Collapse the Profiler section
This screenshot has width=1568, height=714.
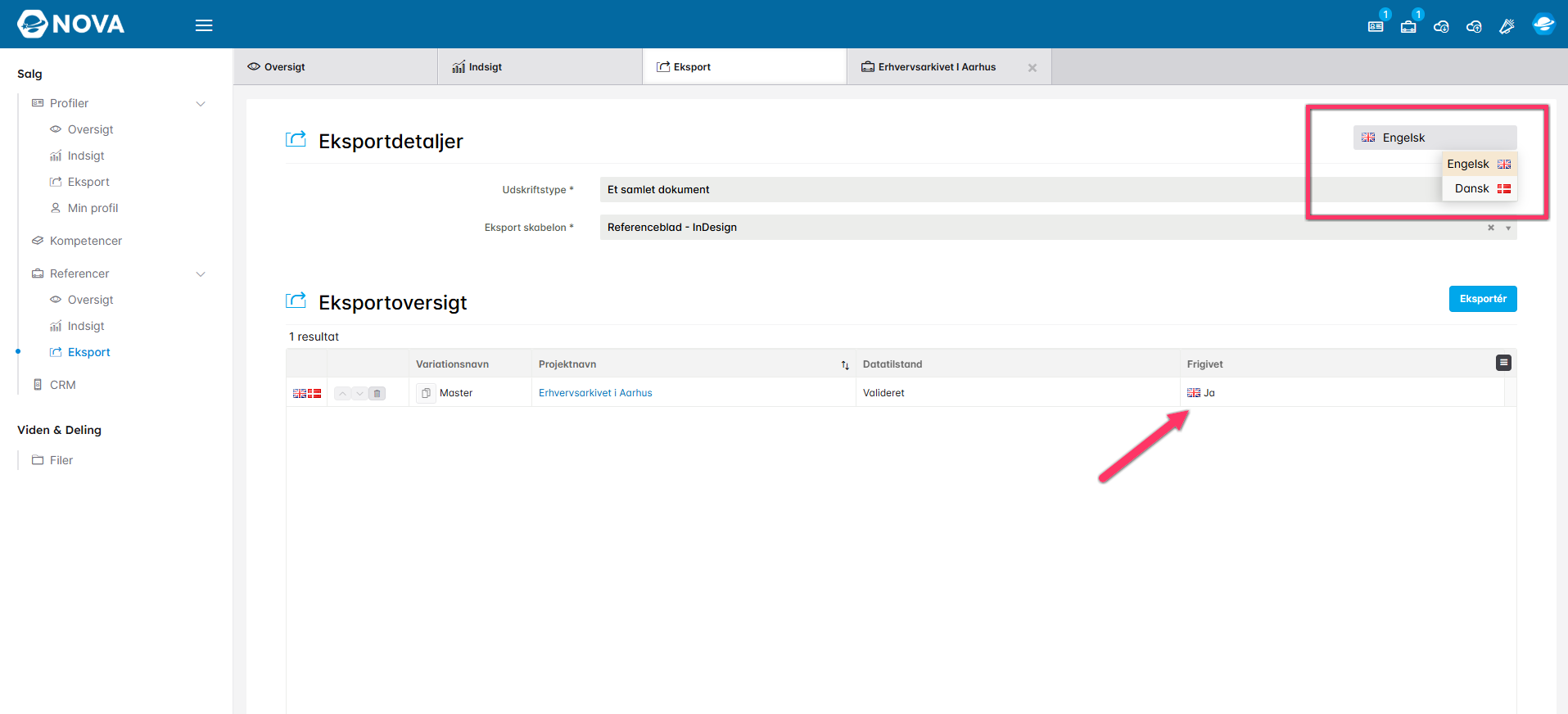201,103
